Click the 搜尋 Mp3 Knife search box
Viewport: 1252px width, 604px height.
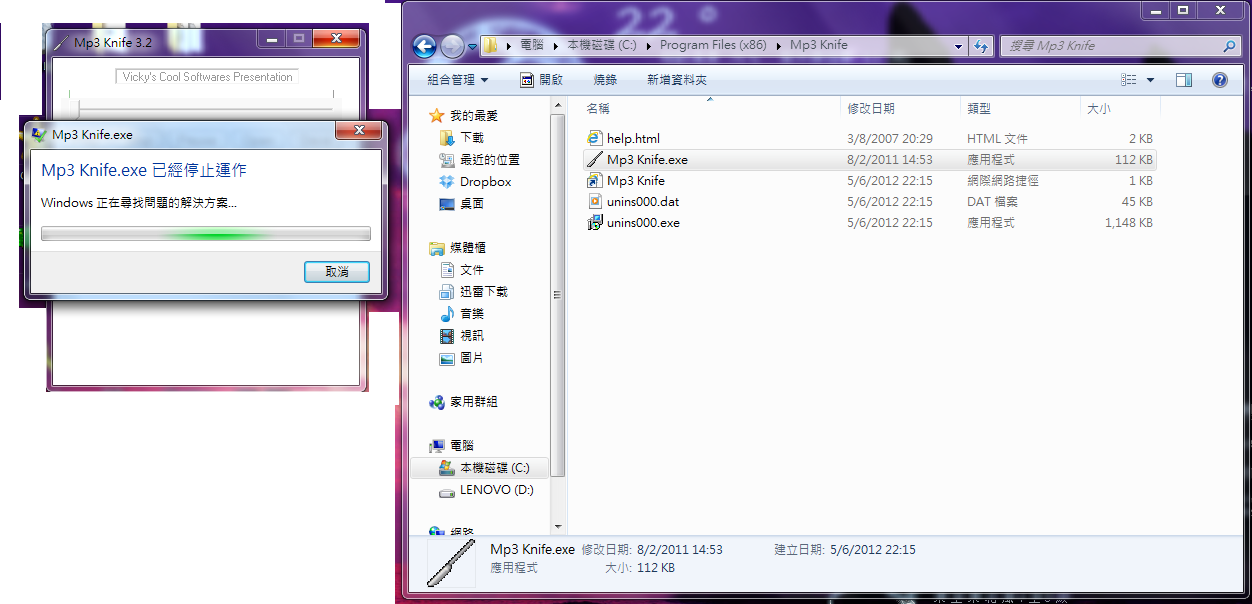pos(1120,46)
